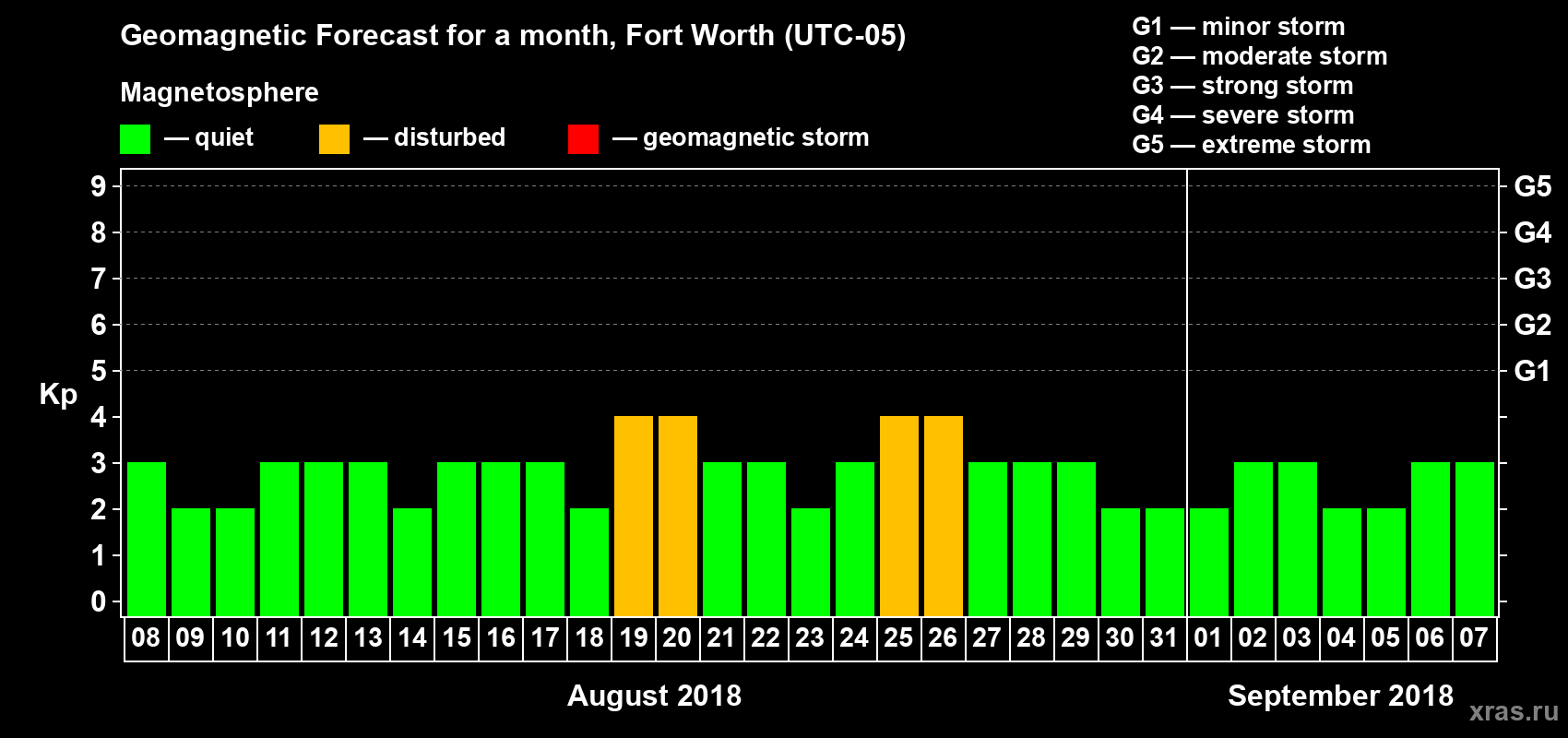Click date label '30' on the axis
The image size is (1568, 738).
tap(1120, 638)
